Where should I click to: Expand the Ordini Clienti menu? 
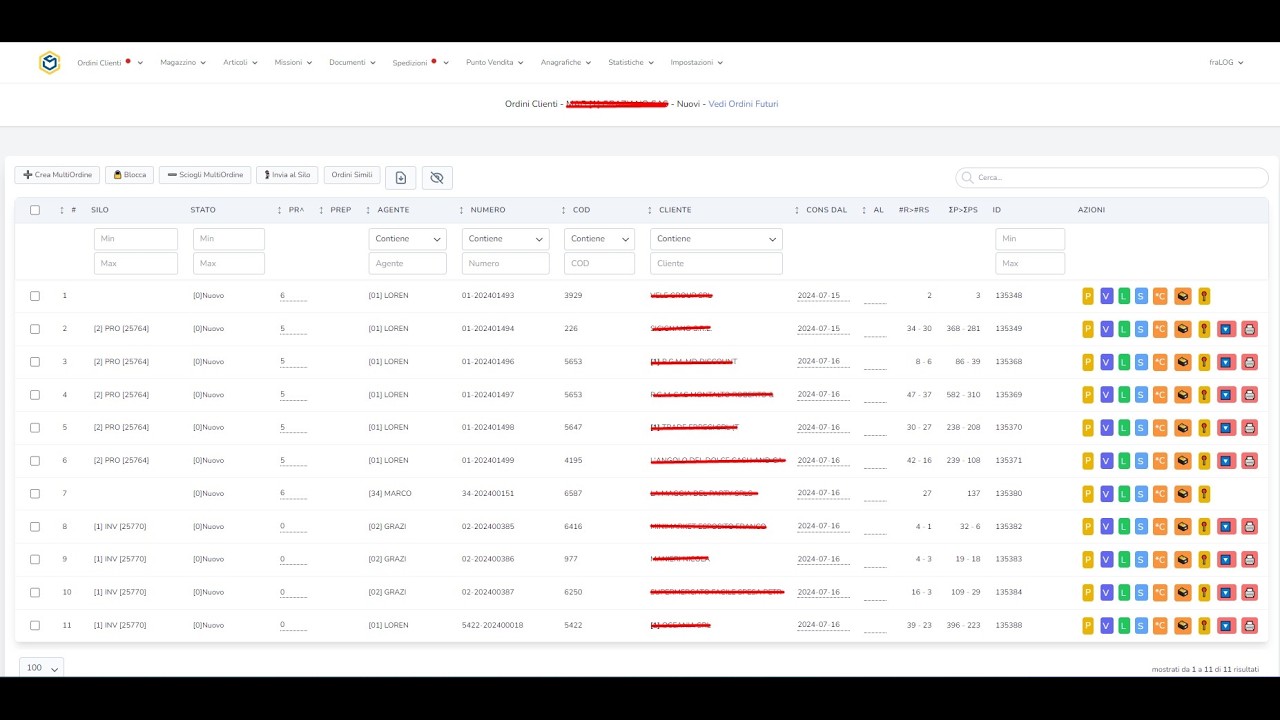(x=110, y=62)
